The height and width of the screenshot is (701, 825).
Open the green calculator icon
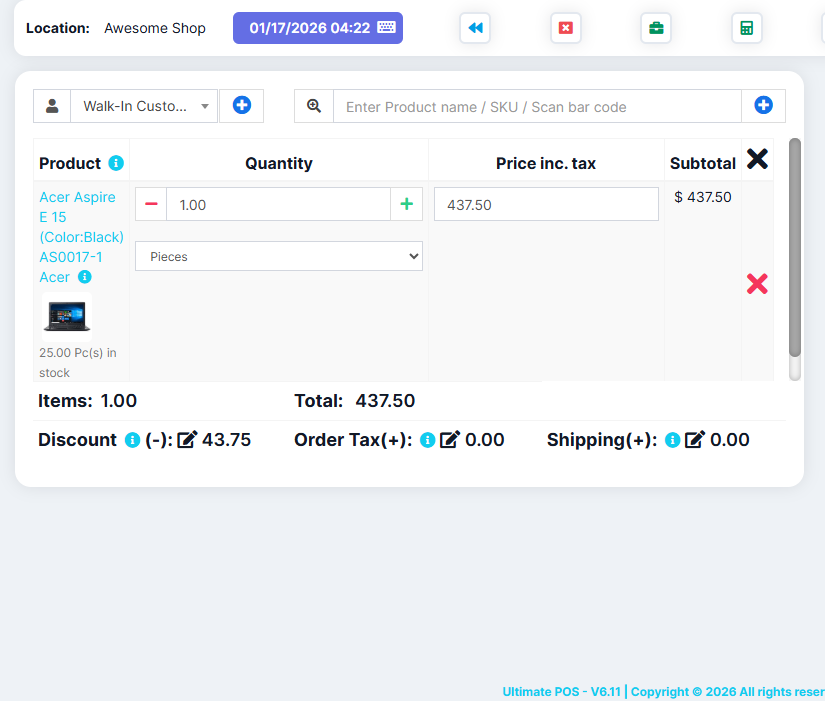click(746, 28)
